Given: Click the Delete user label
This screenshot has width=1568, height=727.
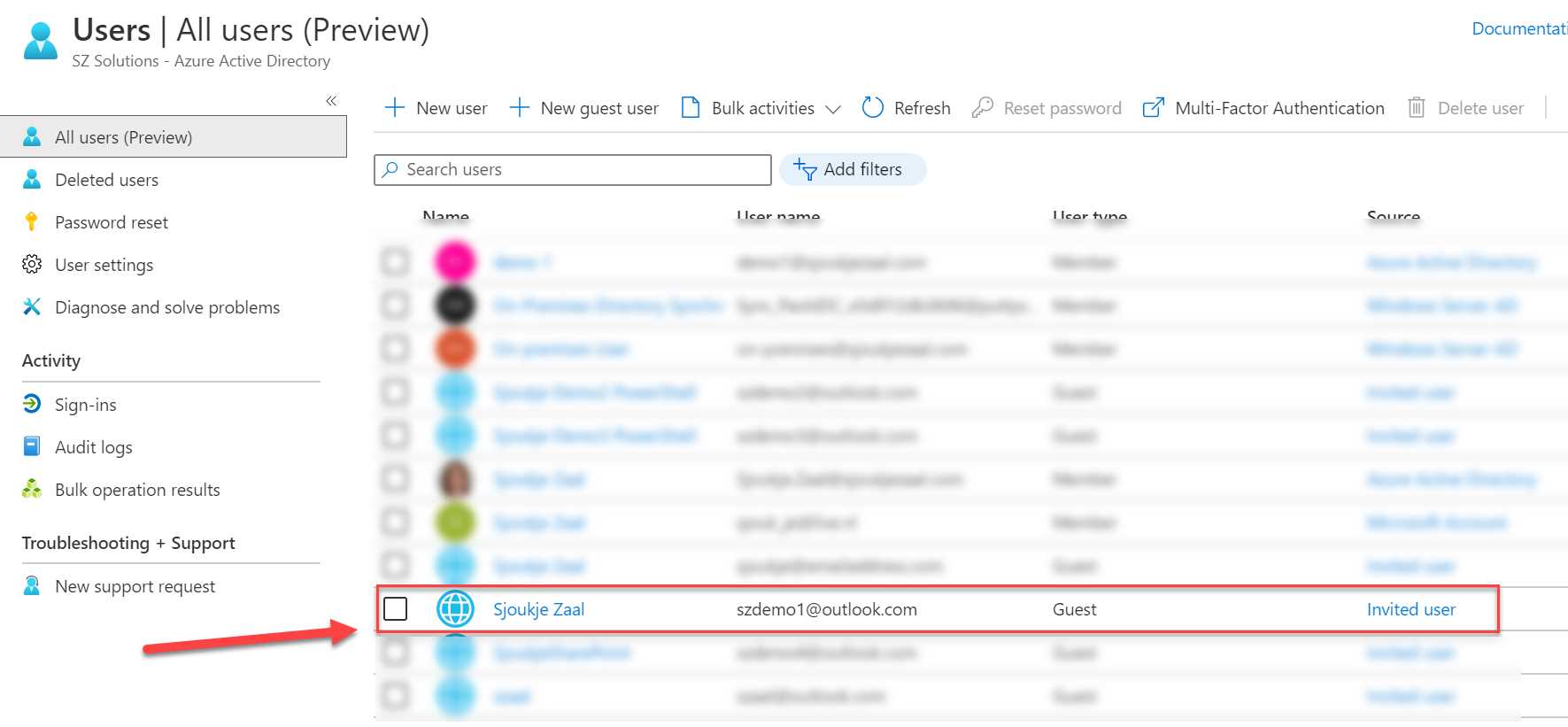Looking at the screenshot, I should (x=1480, y=108).
